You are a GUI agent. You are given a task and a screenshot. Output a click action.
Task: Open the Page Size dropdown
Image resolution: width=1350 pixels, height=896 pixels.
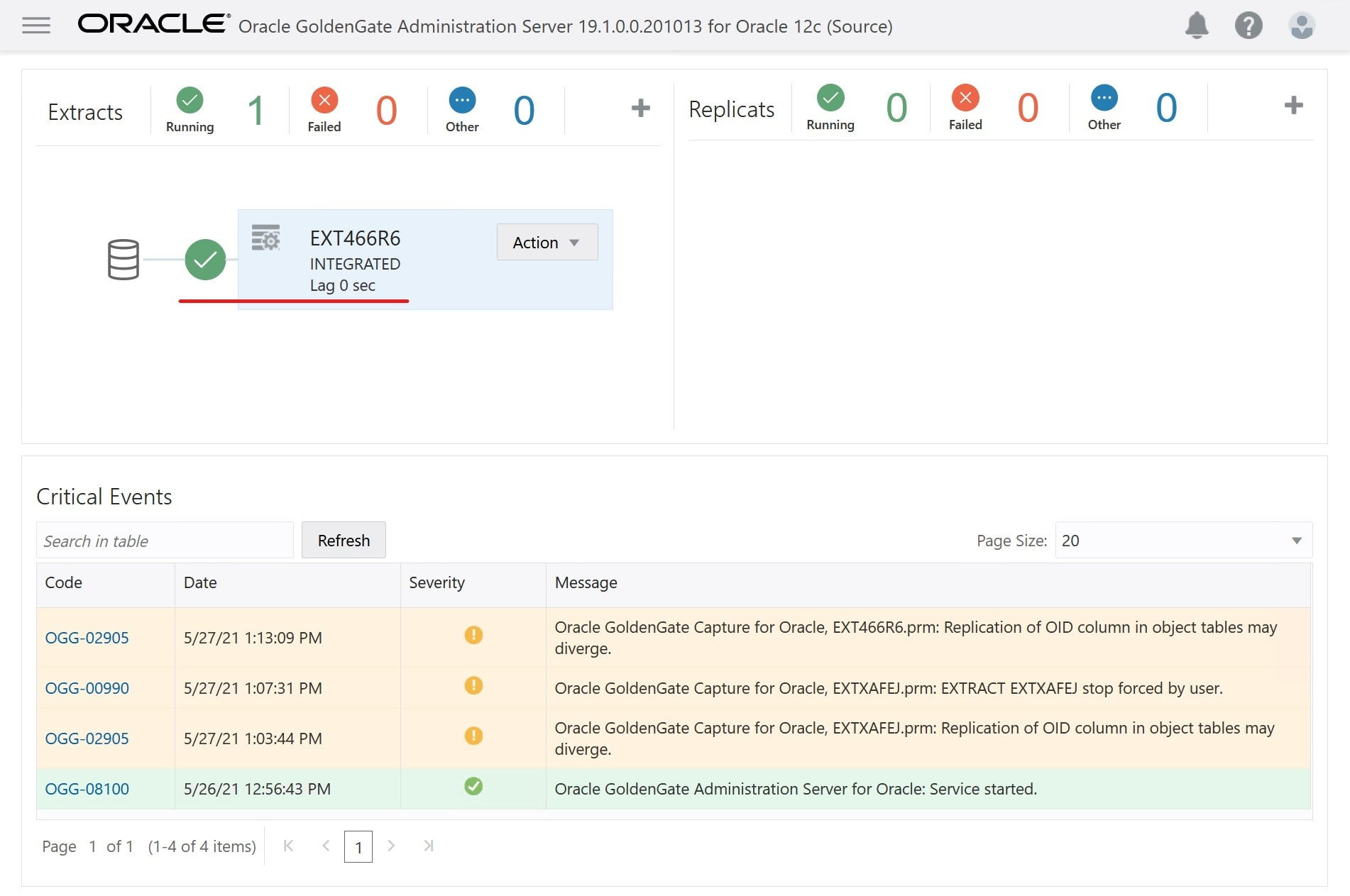(x=1183, y=541)
